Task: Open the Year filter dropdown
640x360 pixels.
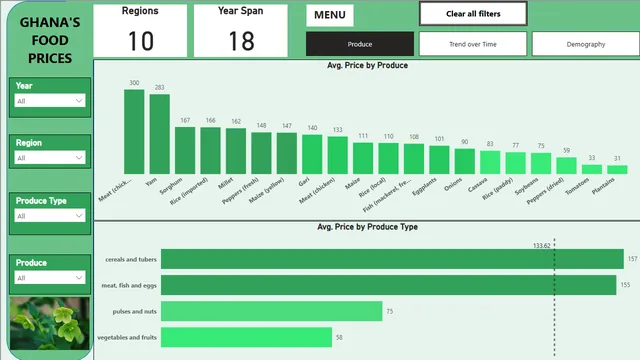Action: coord(50,100)
